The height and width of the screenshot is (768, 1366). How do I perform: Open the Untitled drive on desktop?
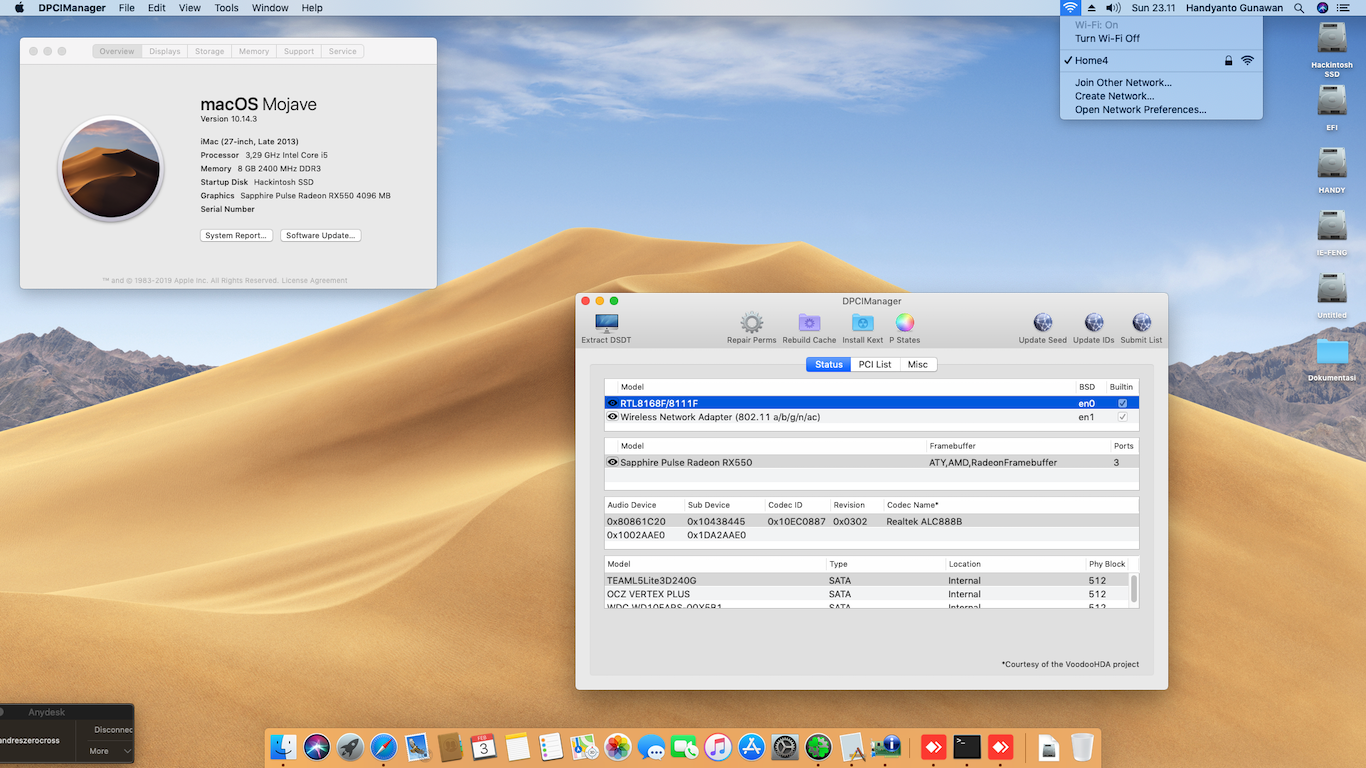click(x=1332, y=288)
